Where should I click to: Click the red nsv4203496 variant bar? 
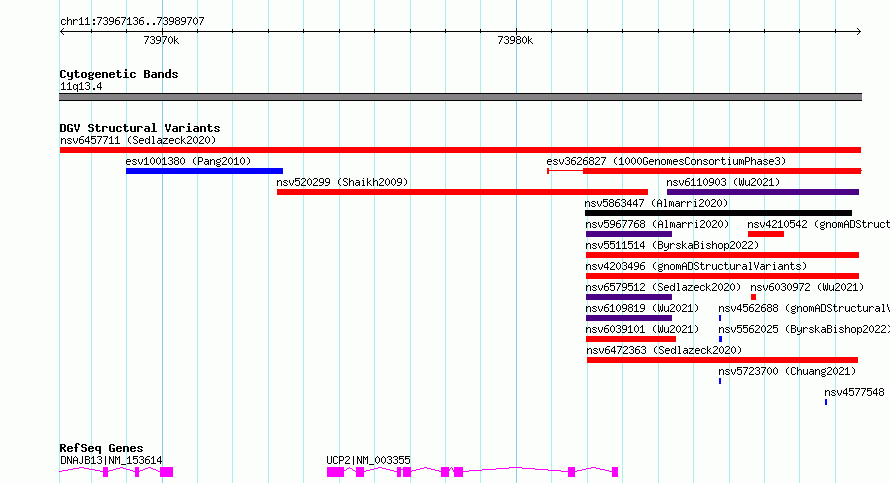(x=722, y=276)
